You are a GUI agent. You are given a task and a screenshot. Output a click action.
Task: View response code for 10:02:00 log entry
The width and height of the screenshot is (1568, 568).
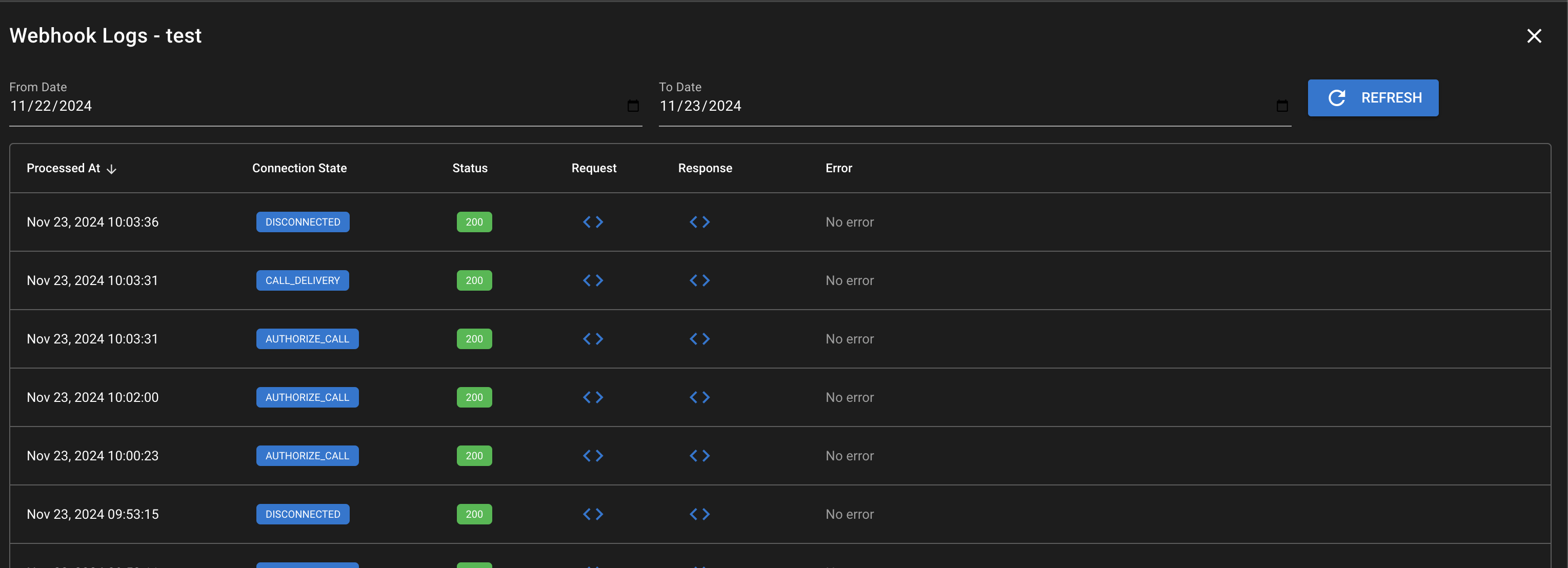coord(699,397)
